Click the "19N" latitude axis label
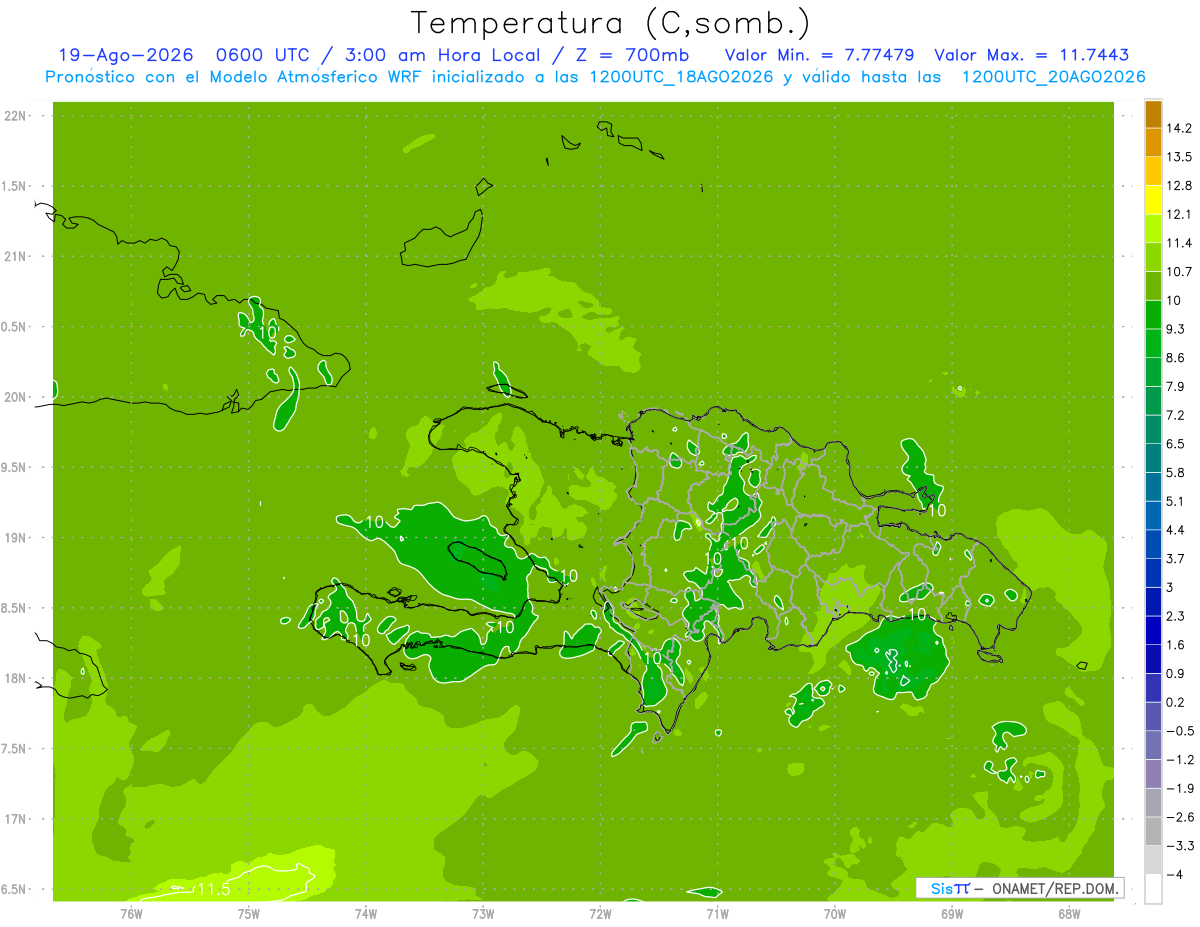The image size is (1200, 927). [14, 538]
